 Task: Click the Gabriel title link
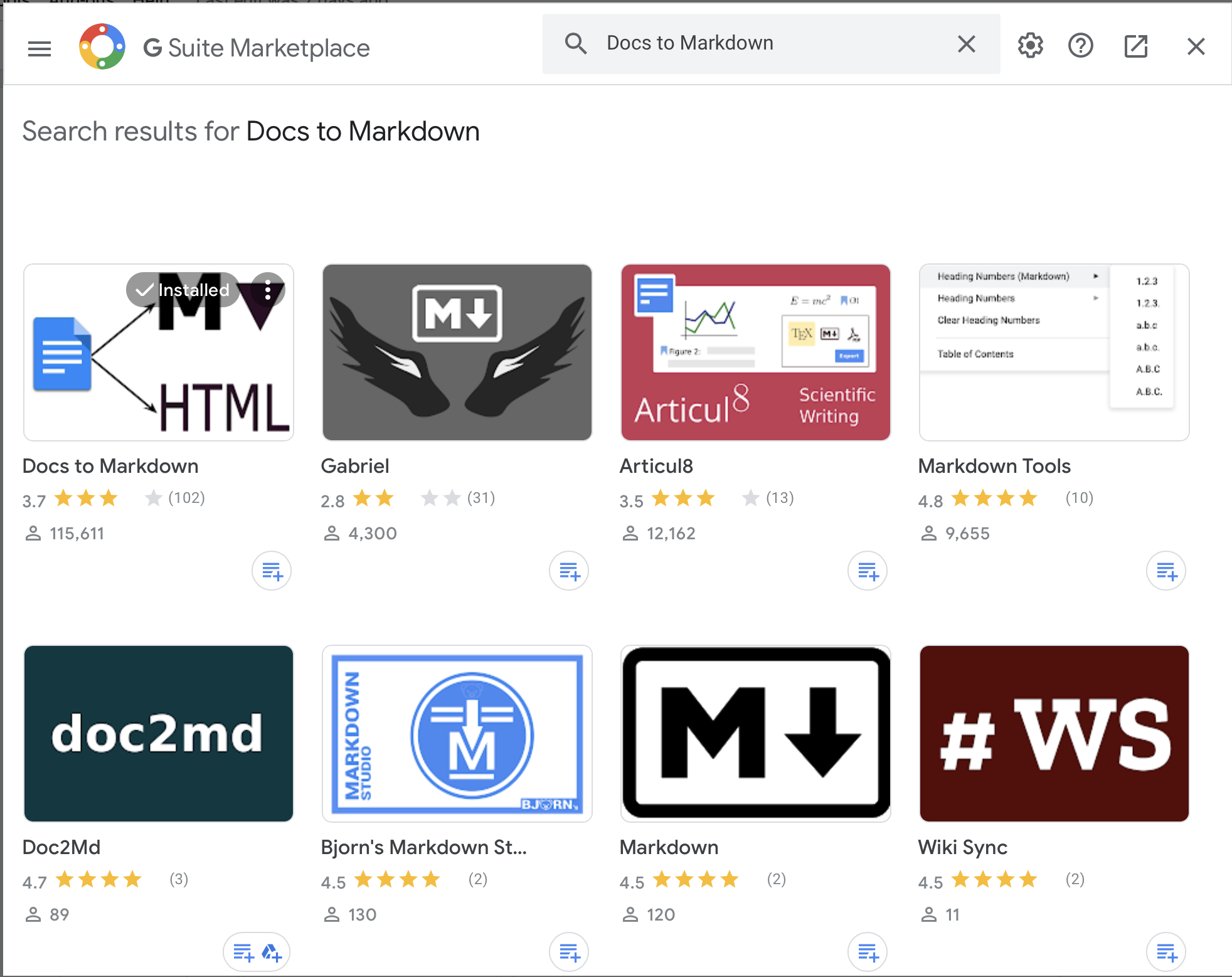[x=355, y=466]
